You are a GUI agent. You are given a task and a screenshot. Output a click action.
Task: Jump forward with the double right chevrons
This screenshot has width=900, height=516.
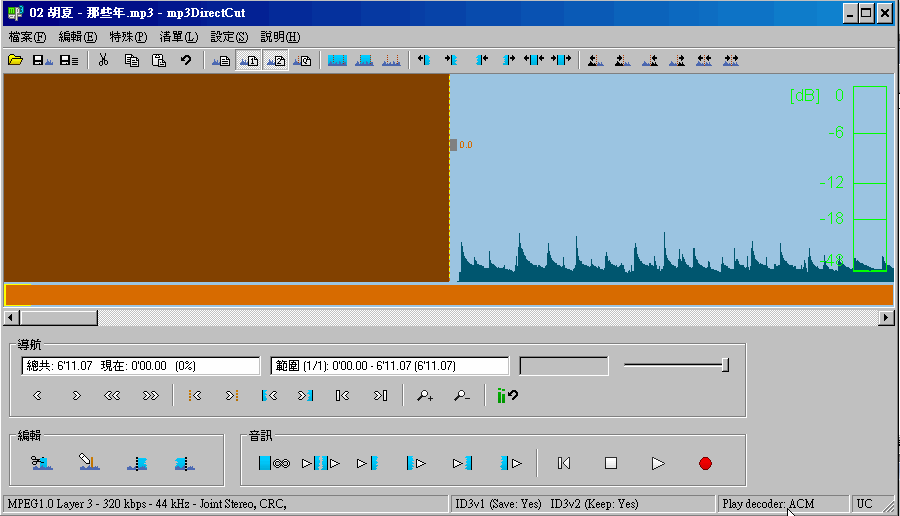click(150, 395)
